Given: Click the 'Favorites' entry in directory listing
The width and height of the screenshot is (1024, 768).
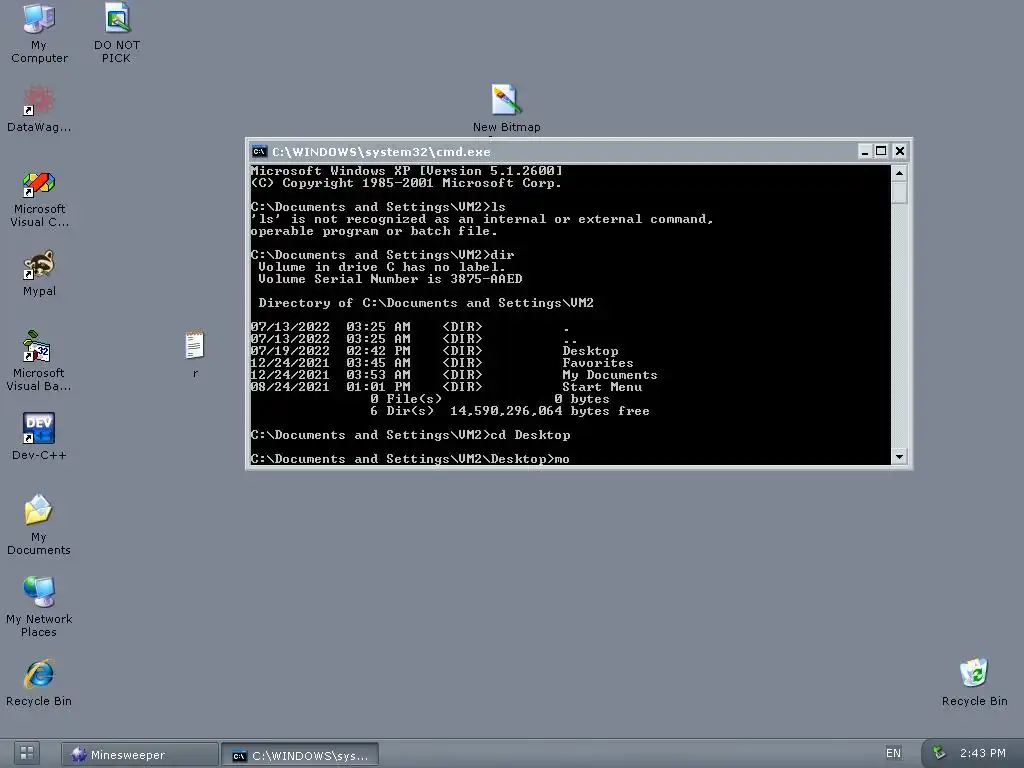Looking at the screenshot, I should click(x=598, y=363).
